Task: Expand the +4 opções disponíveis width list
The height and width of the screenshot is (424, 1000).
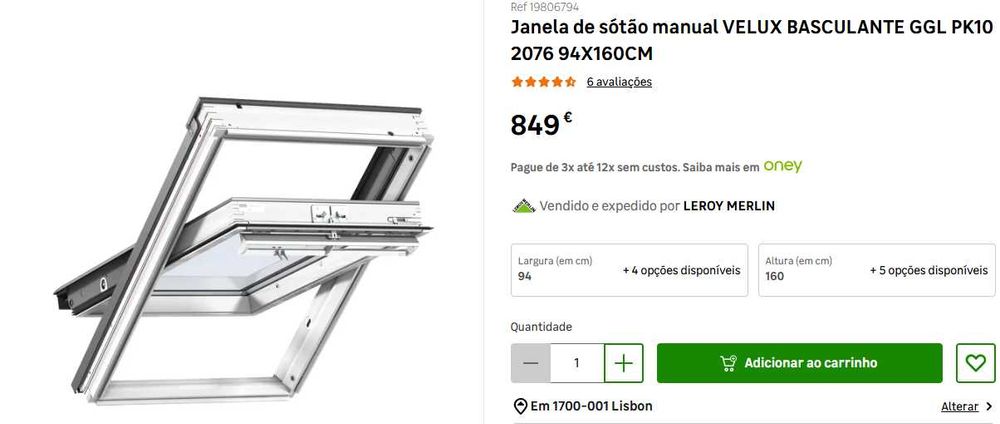Action: tap(682, 270)
